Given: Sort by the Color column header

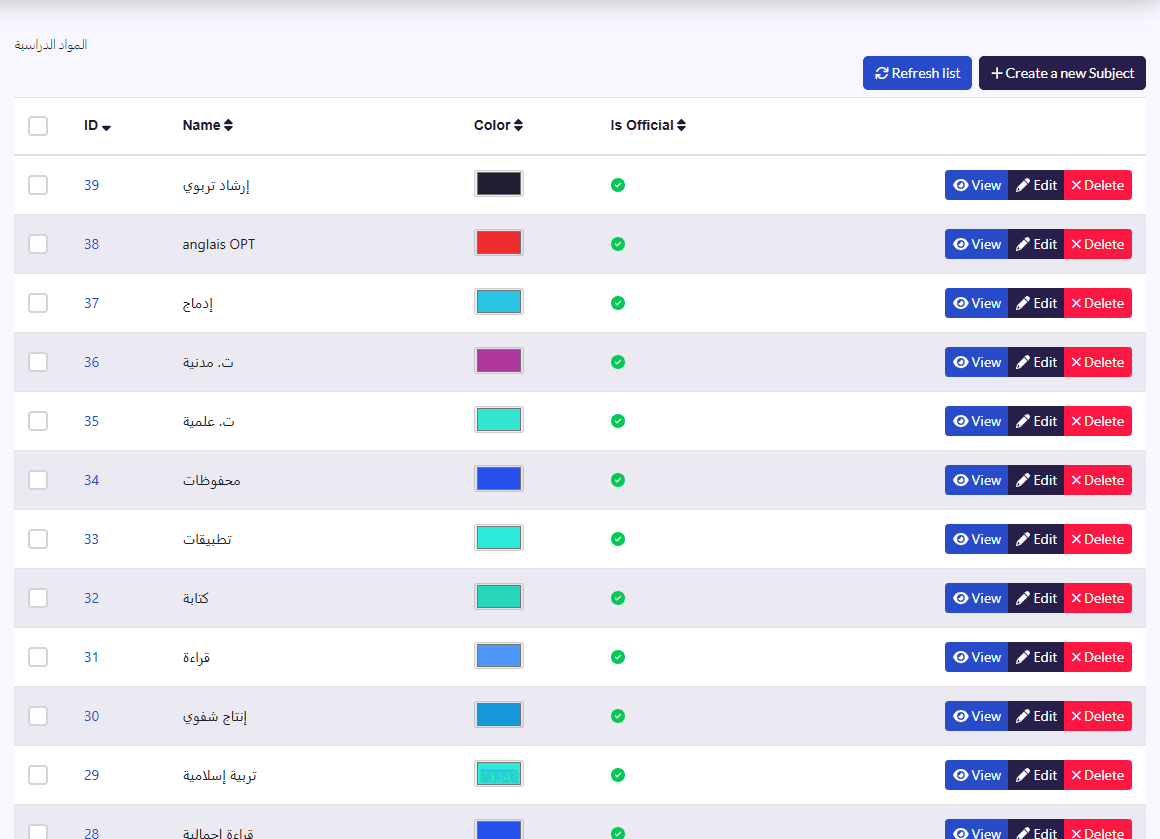Looking at the screenshot, I should (498, 125).
